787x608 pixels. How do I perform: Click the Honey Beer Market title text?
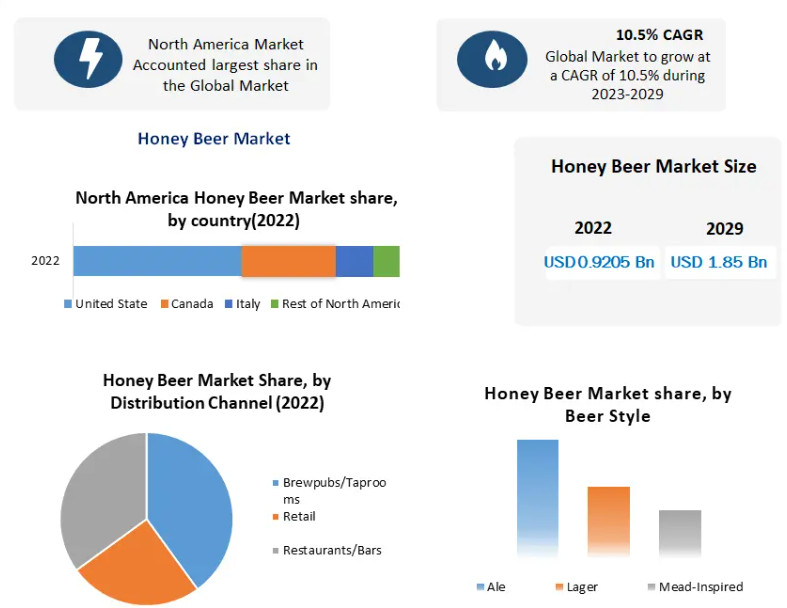pos(214,139)
